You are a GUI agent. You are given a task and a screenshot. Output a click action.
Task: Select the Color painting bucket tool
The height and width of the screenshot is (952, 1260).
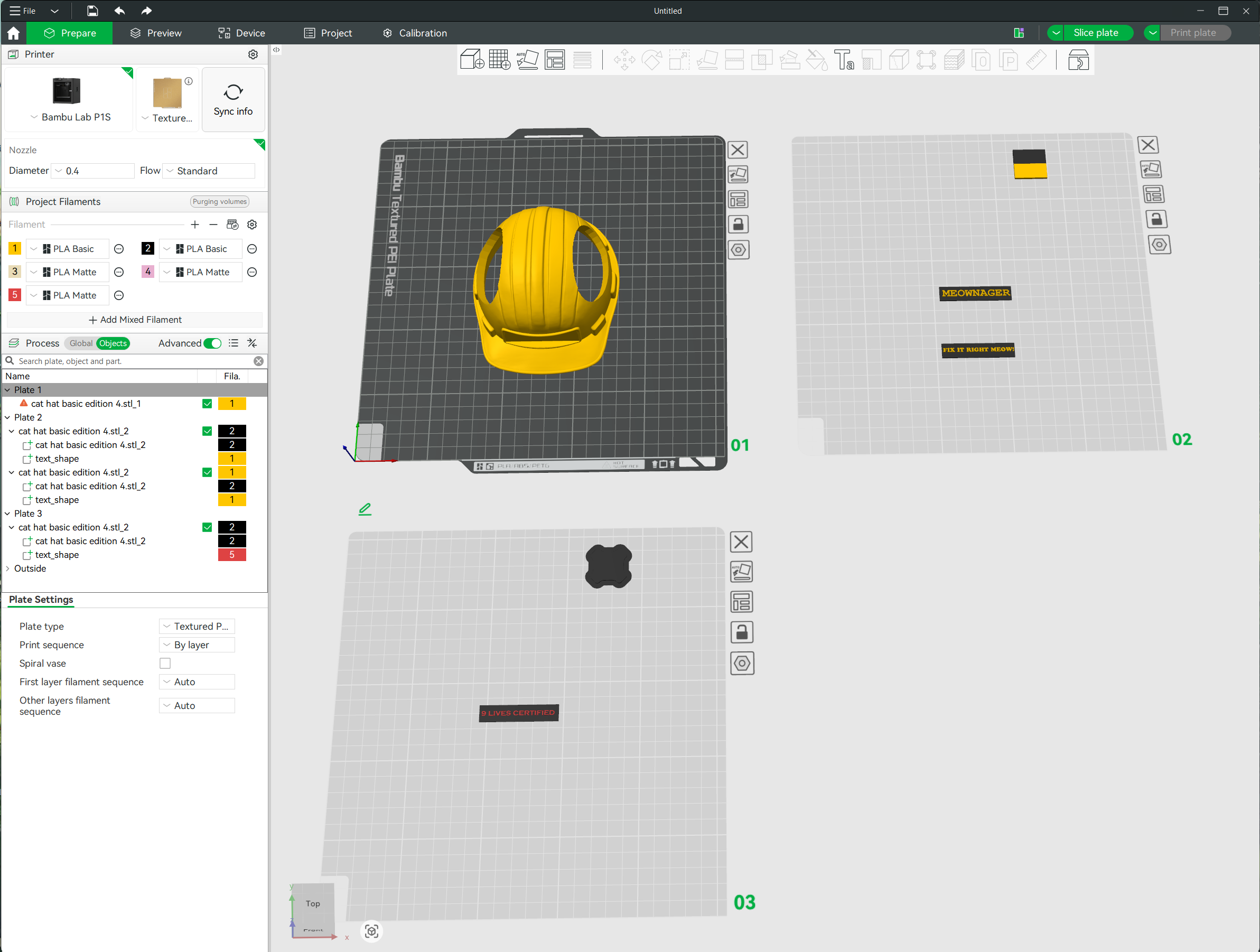click(817, 60)
